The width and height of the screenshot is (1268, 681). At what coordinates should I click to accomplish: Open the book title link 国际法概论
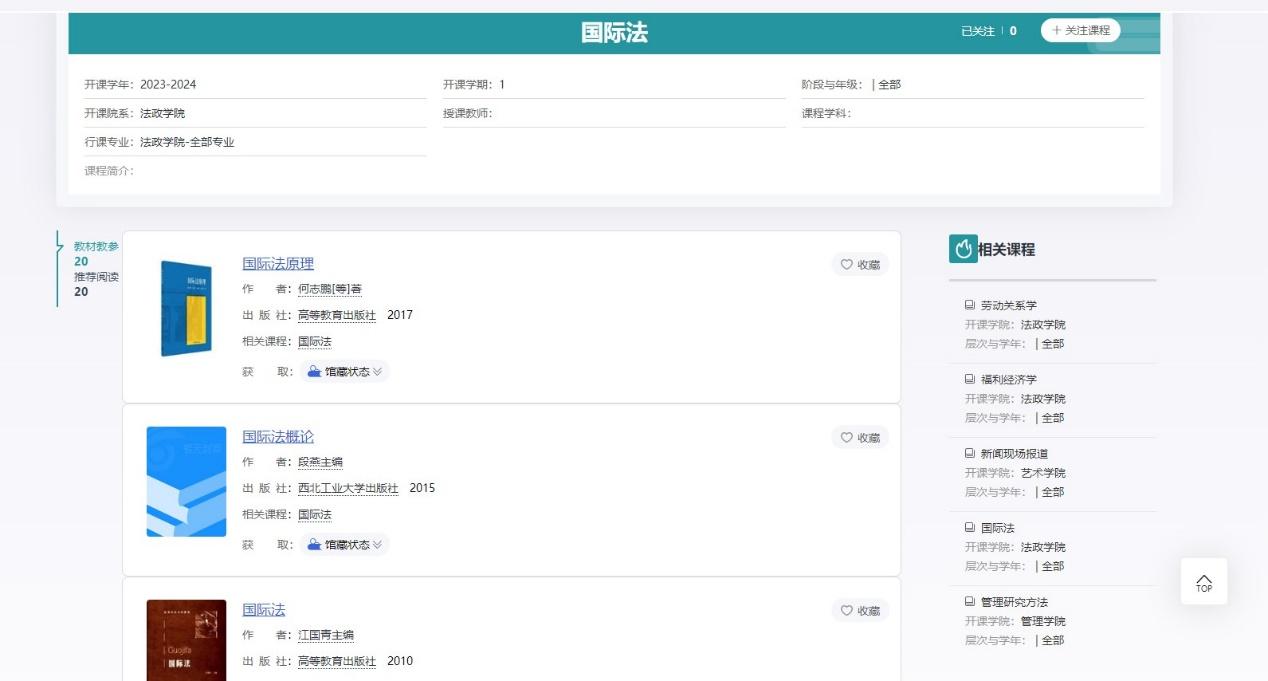(x=278, y=437)
